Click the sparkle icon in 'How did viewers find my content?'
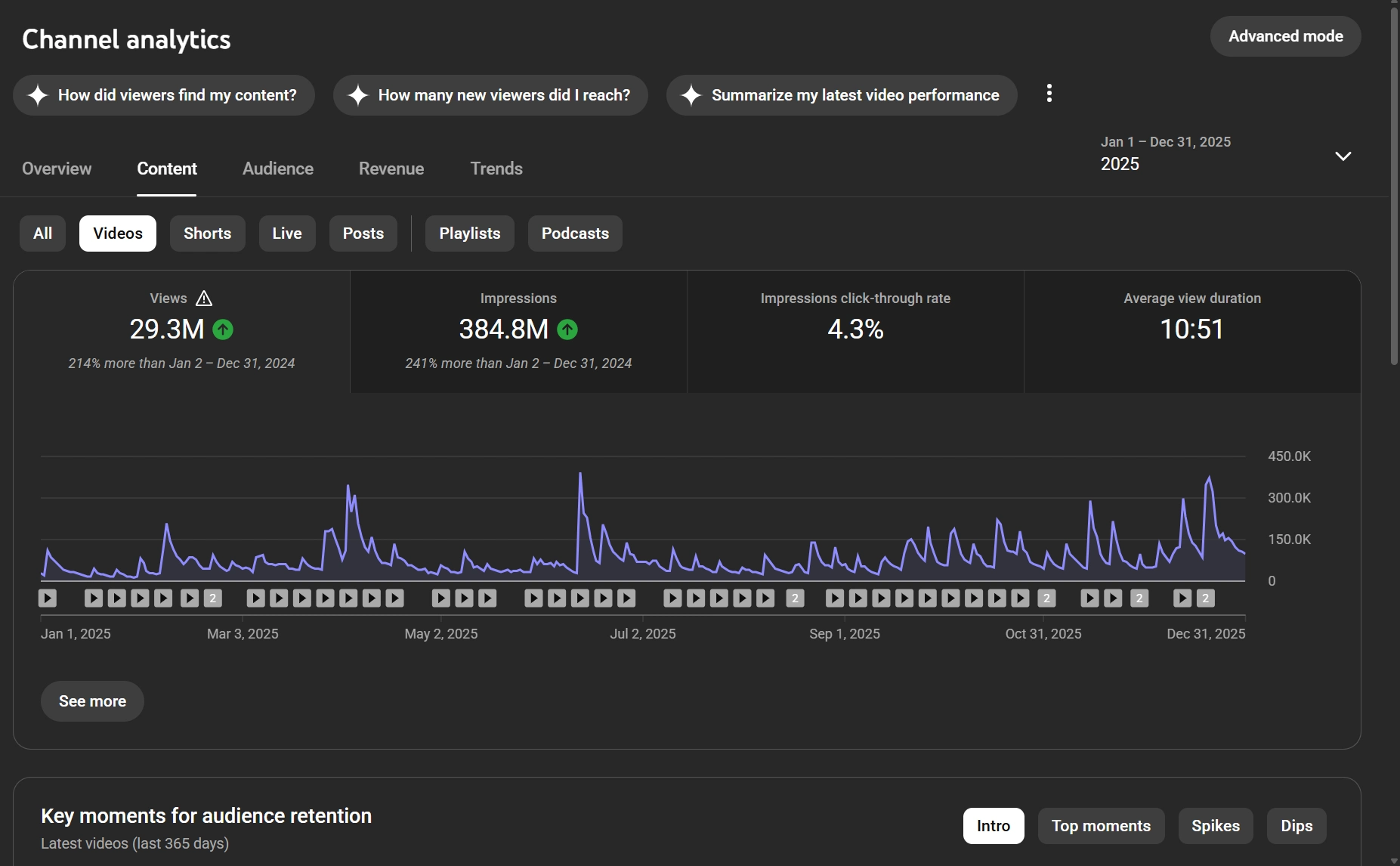1400x866 pixels. [38, 95]
